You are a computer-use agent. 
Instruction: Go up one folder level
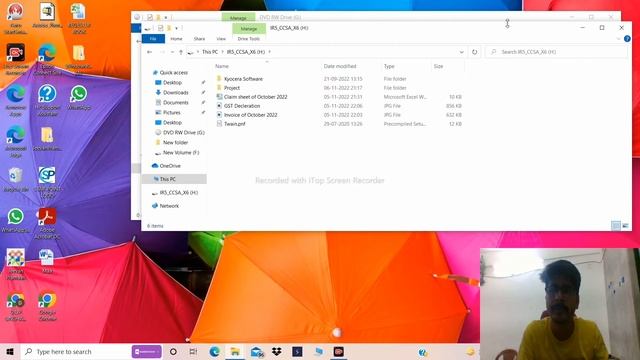[x=181, y=52]
